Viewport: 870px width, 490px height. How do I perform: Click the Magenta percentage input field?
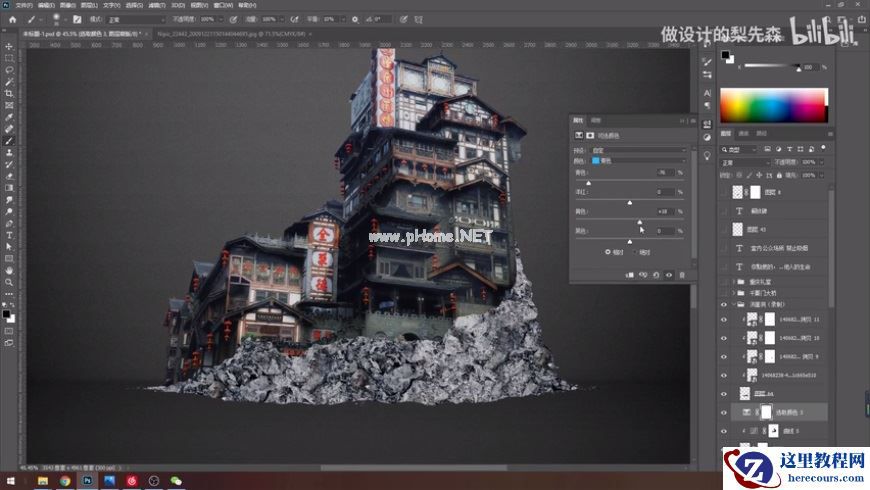tap(664, 192)
